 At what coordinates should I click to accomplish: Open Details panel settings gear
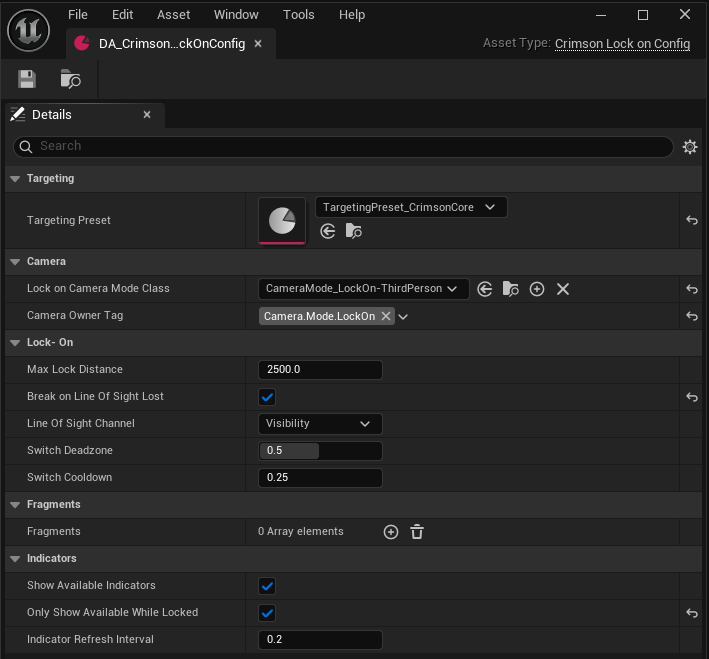[690, 147]
